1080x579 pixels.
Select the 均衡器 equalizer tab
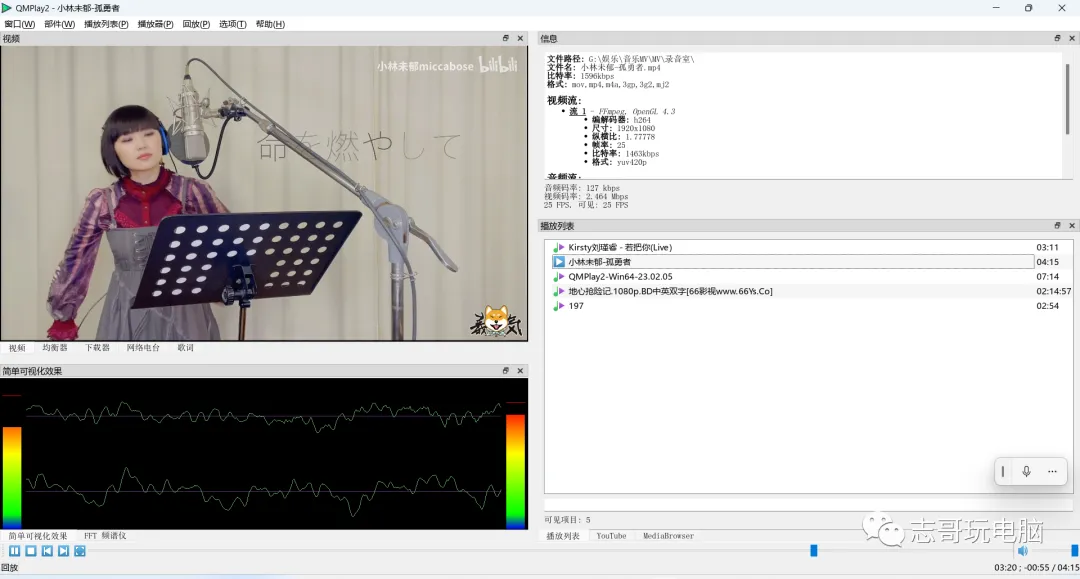tap(55, 348)
